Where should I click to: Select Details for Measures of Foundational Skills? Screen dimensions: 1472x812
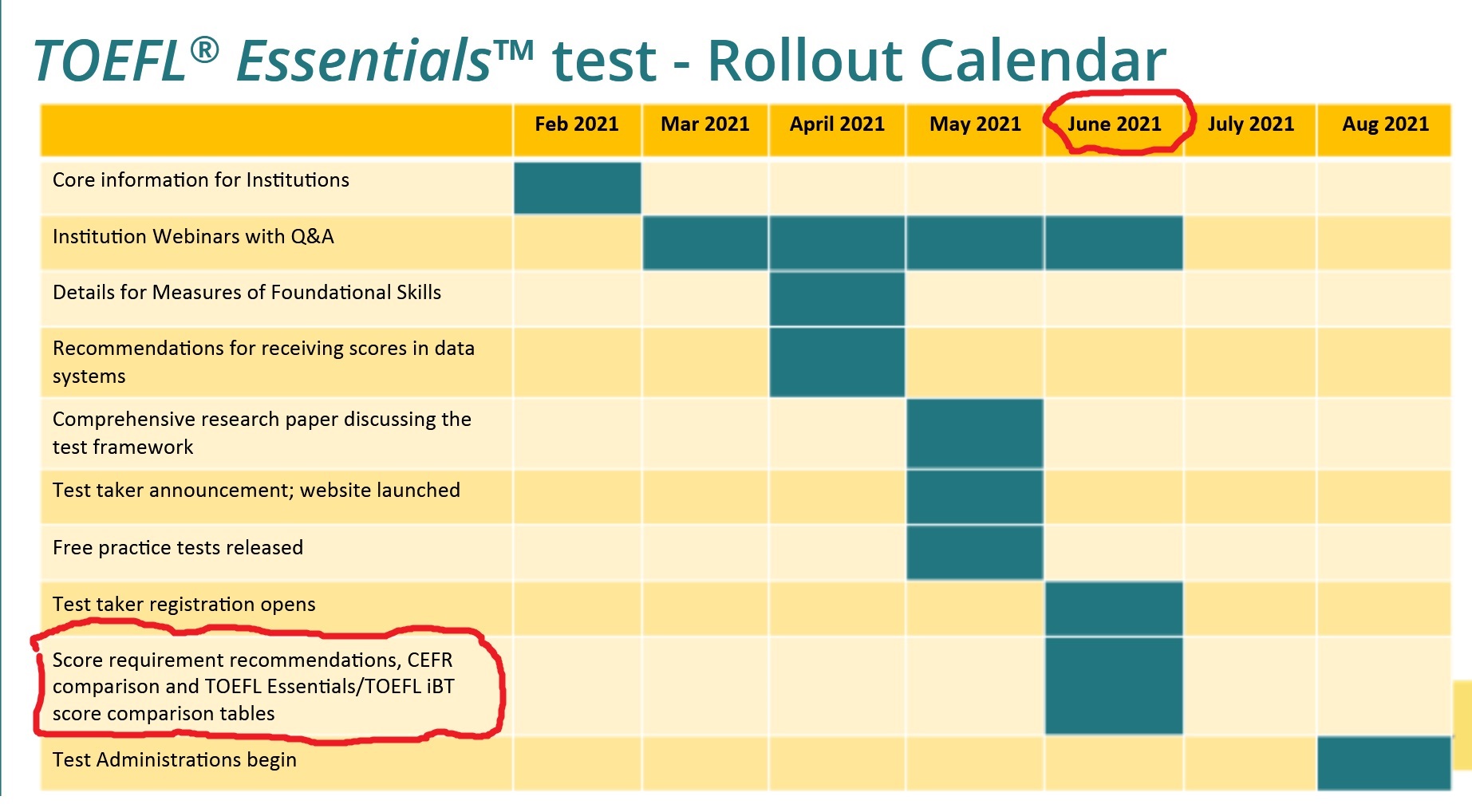(247, 293)
